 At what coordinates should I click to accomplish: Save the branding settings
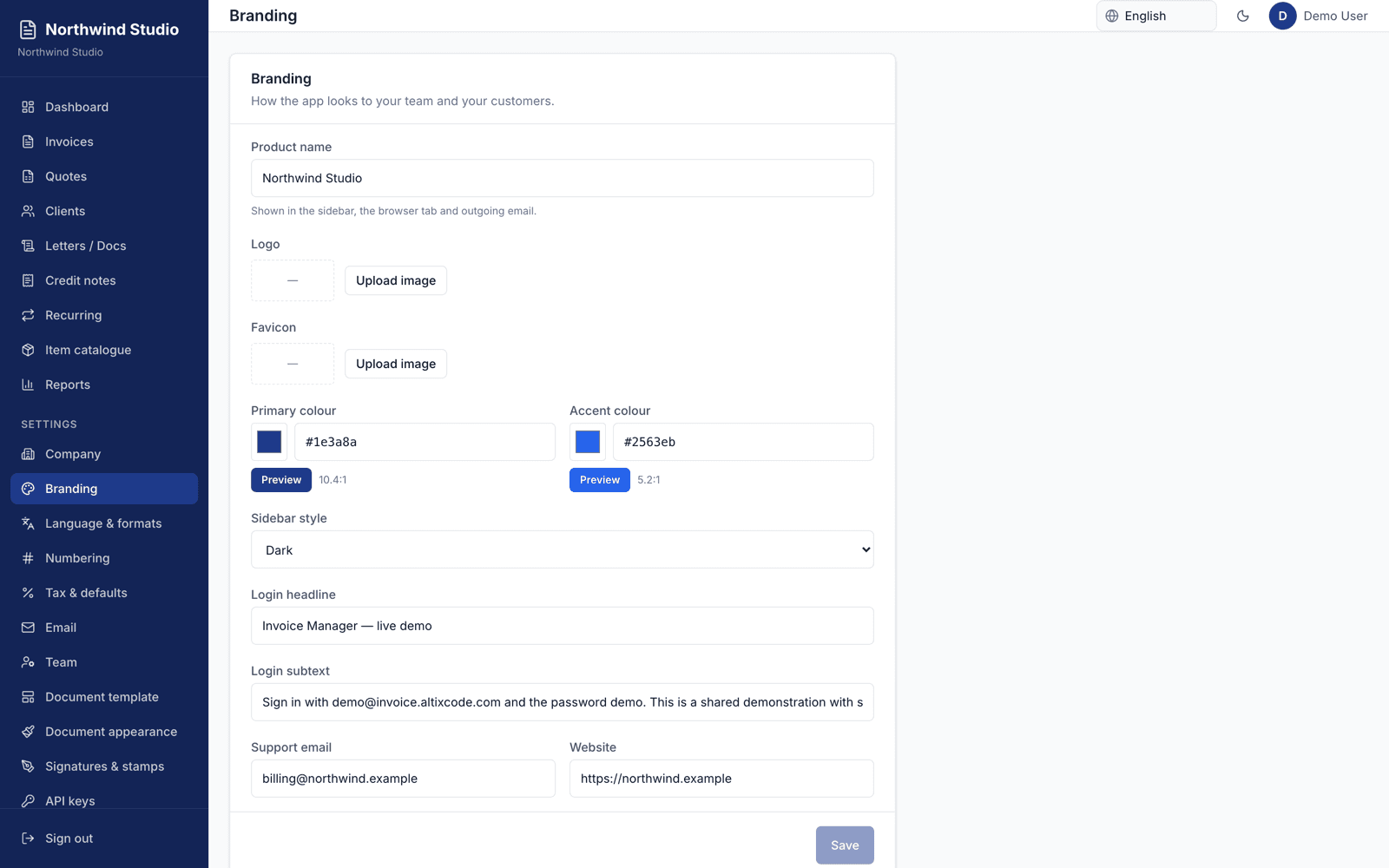point(845,845)
